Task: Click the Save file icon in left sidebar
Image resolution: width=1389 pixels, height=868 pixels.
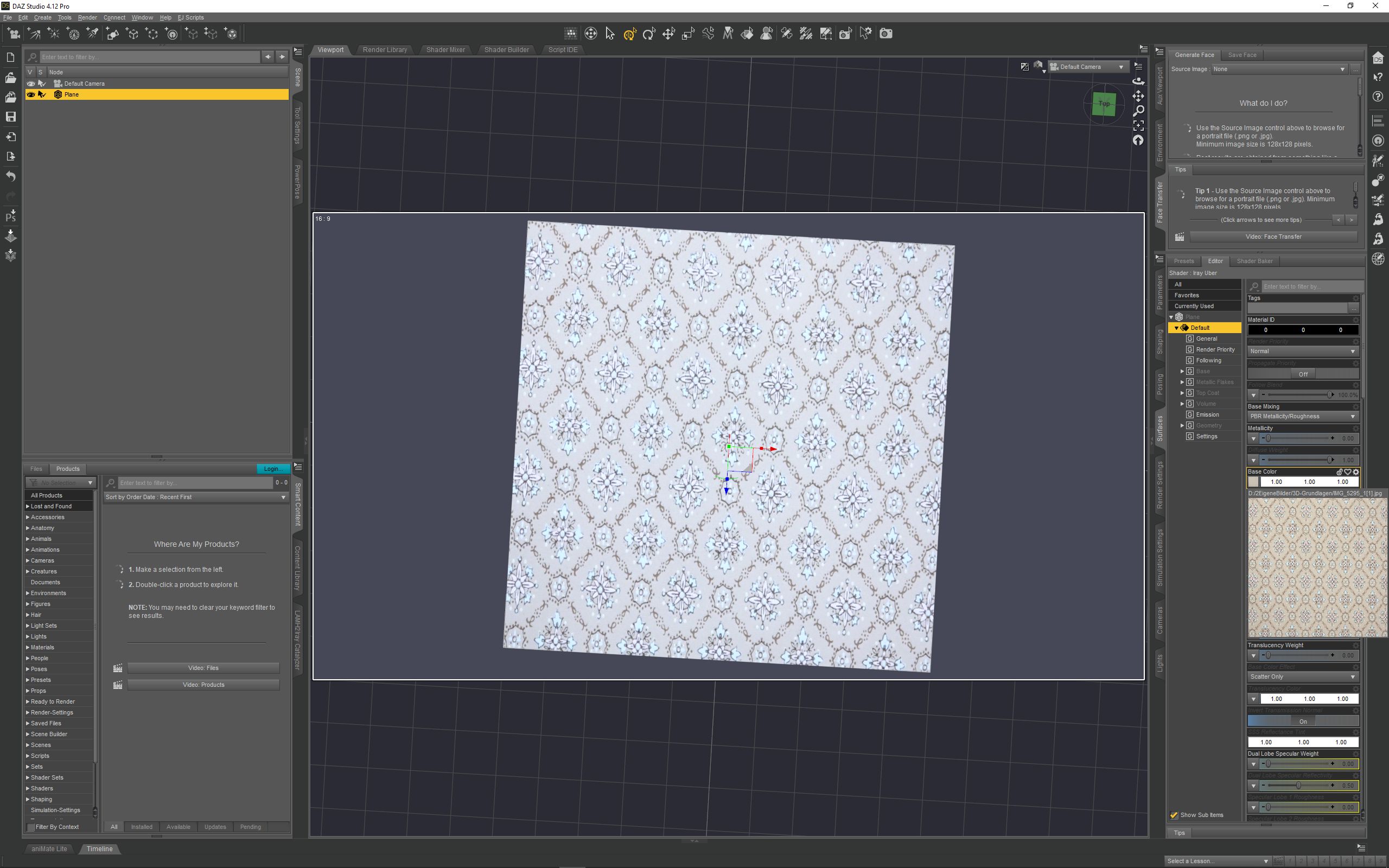Action: pyautogui.click(x=10, y=117)
